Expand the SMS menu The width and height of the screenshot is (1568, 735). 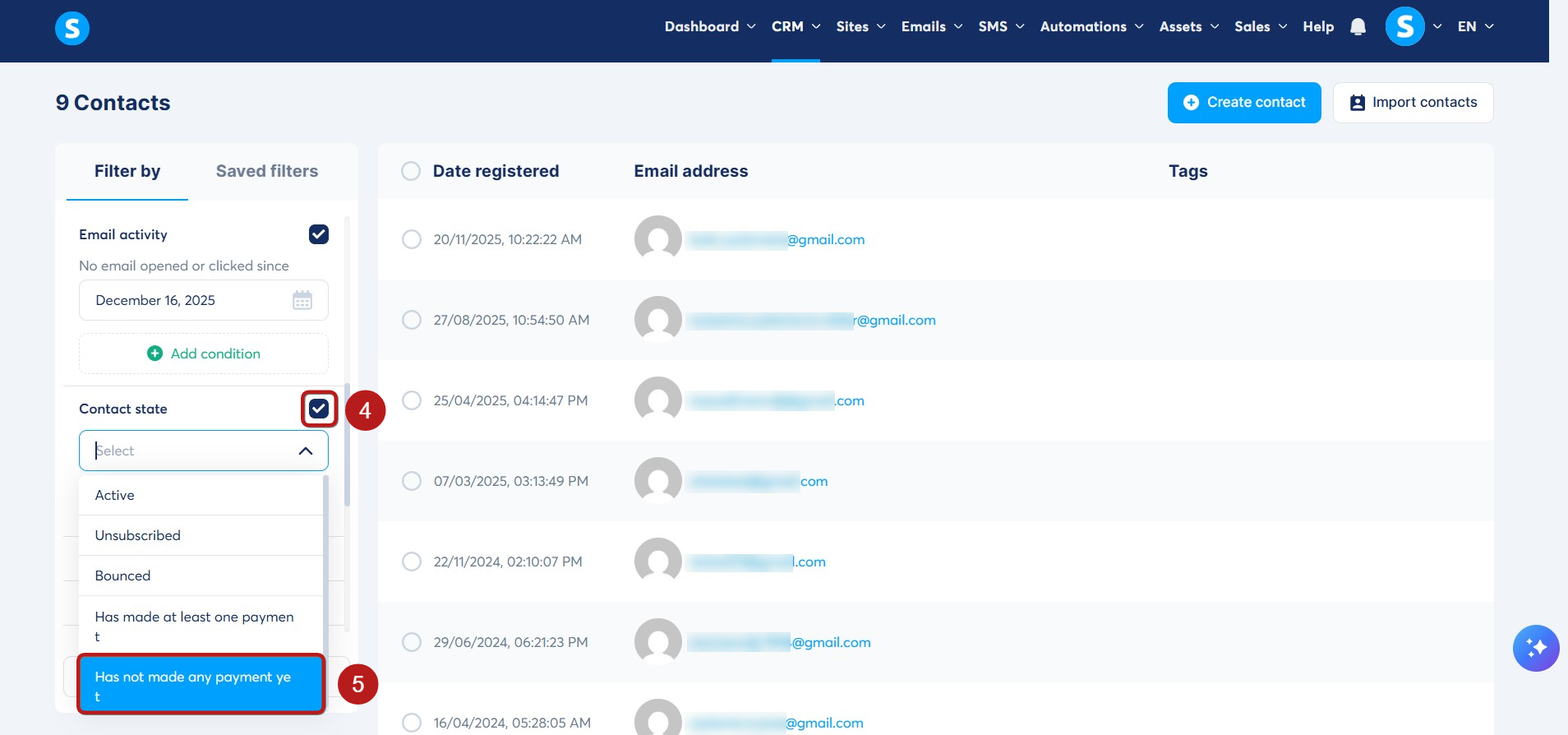1001,26
